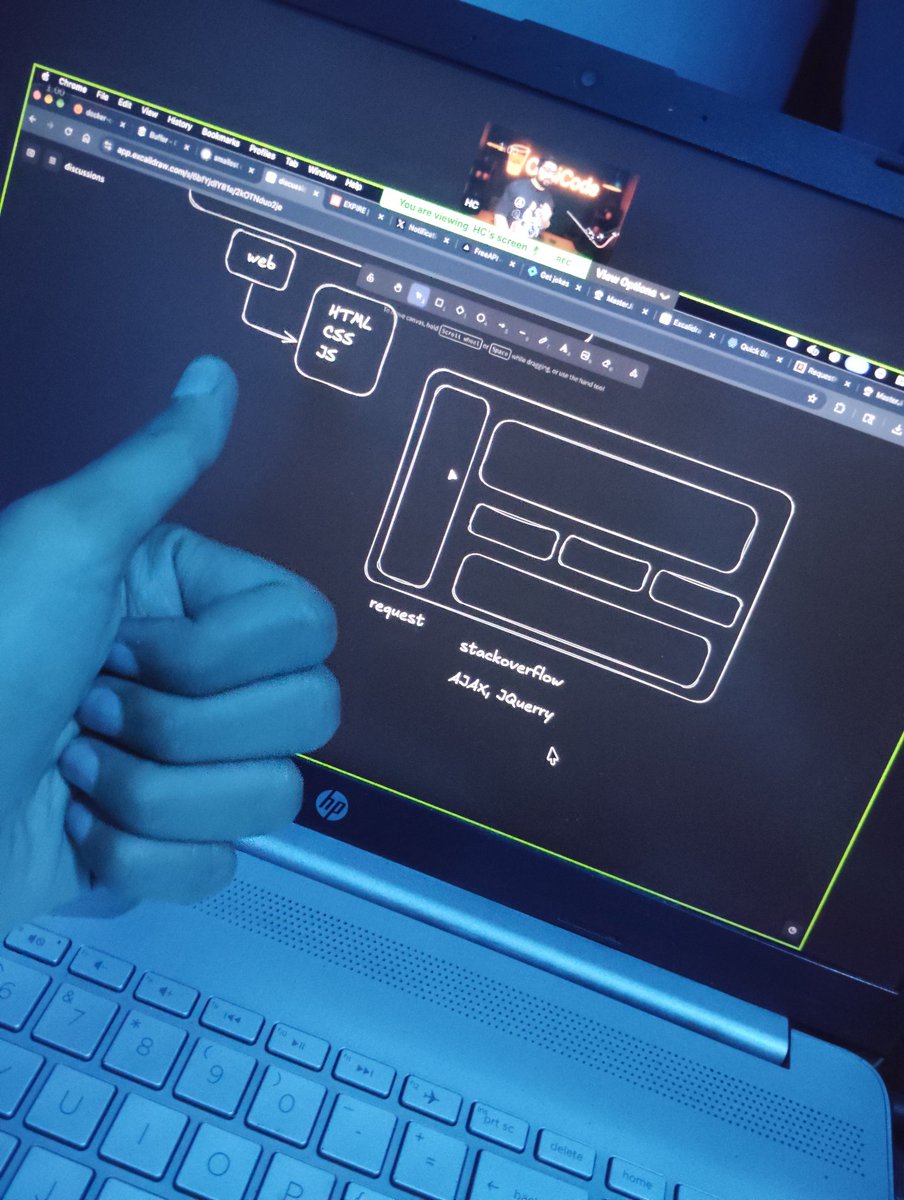Click the "request" text on canvas
904x1200 pixels.
[397, 612]
